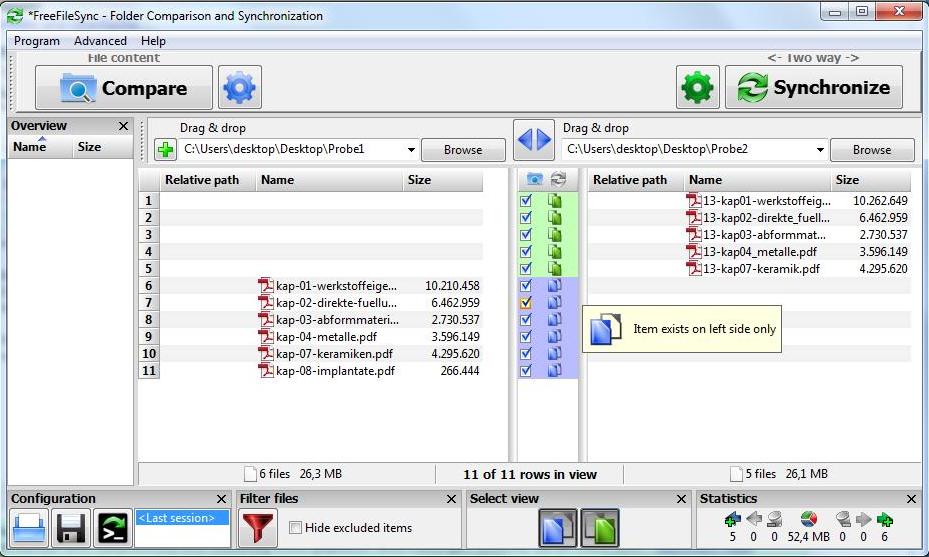Click sync action icon for kap-03-abformmateri row

tap(555, 319)
